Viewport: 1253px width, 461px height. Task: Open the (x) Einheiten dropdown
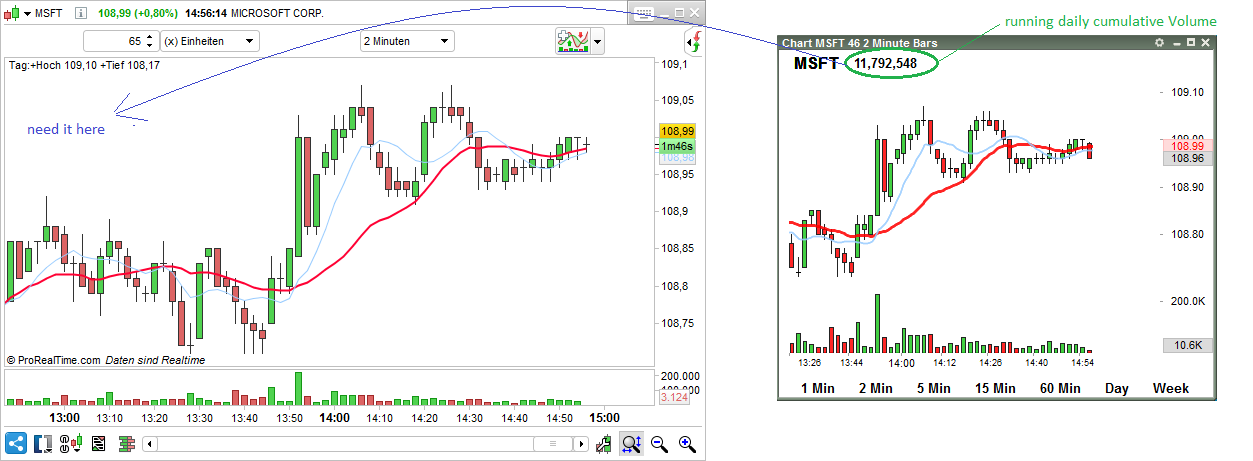pyautogui.click(x=209, y=41)
